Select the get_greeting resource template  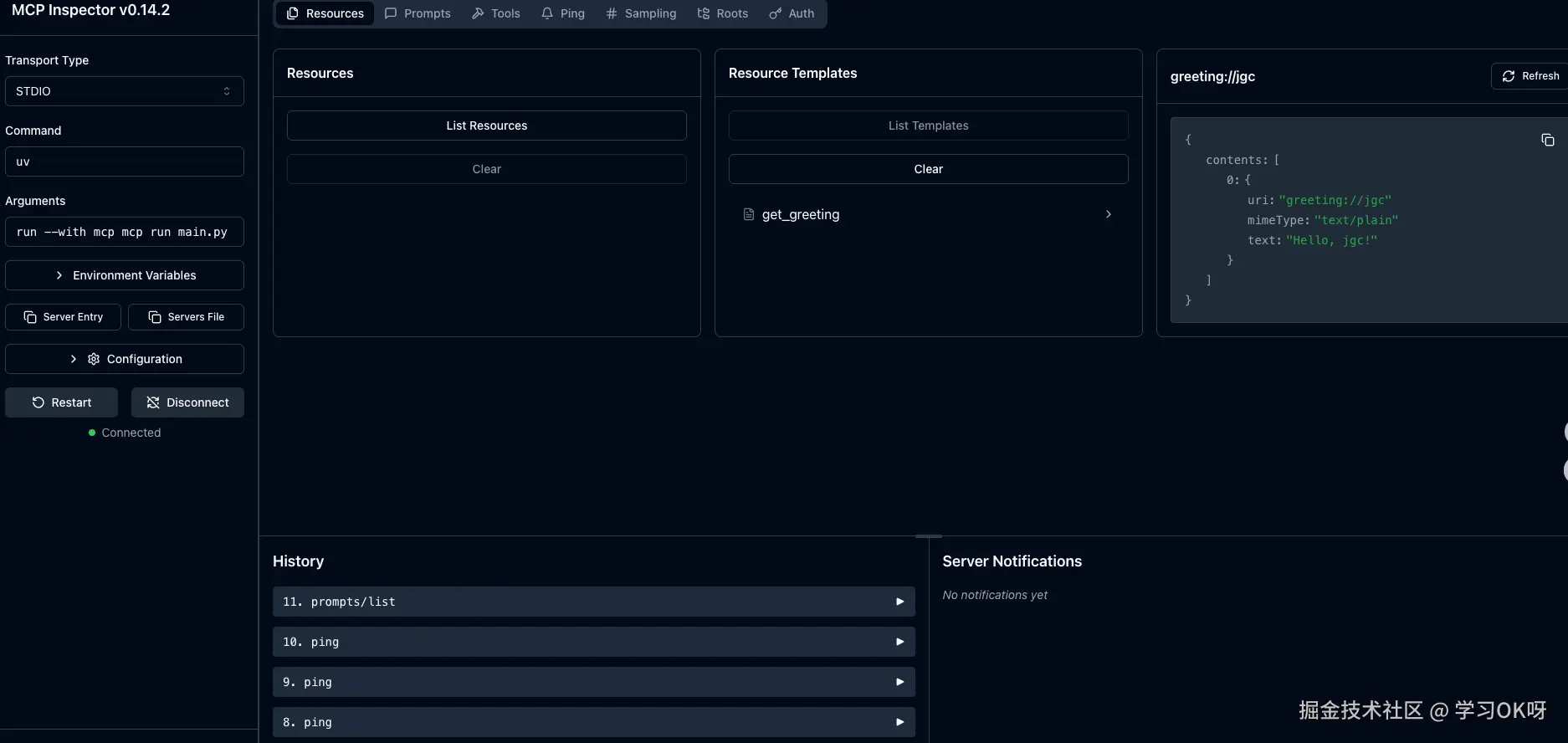click(x=929, y=214)
